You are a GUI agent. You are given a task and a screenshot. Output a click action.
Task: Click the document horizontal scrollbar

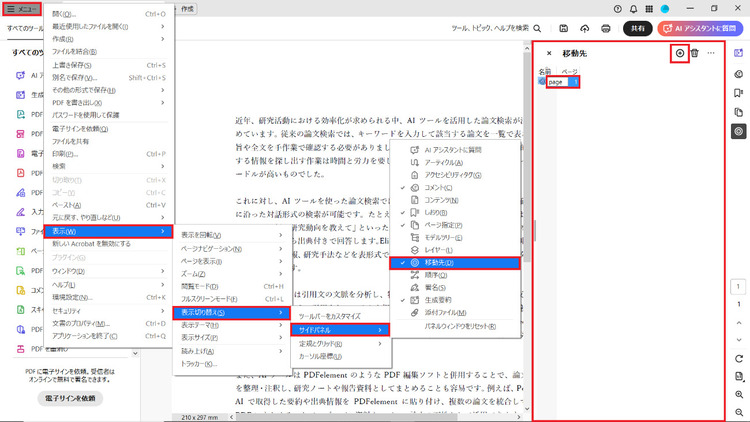tap(347, 417)
